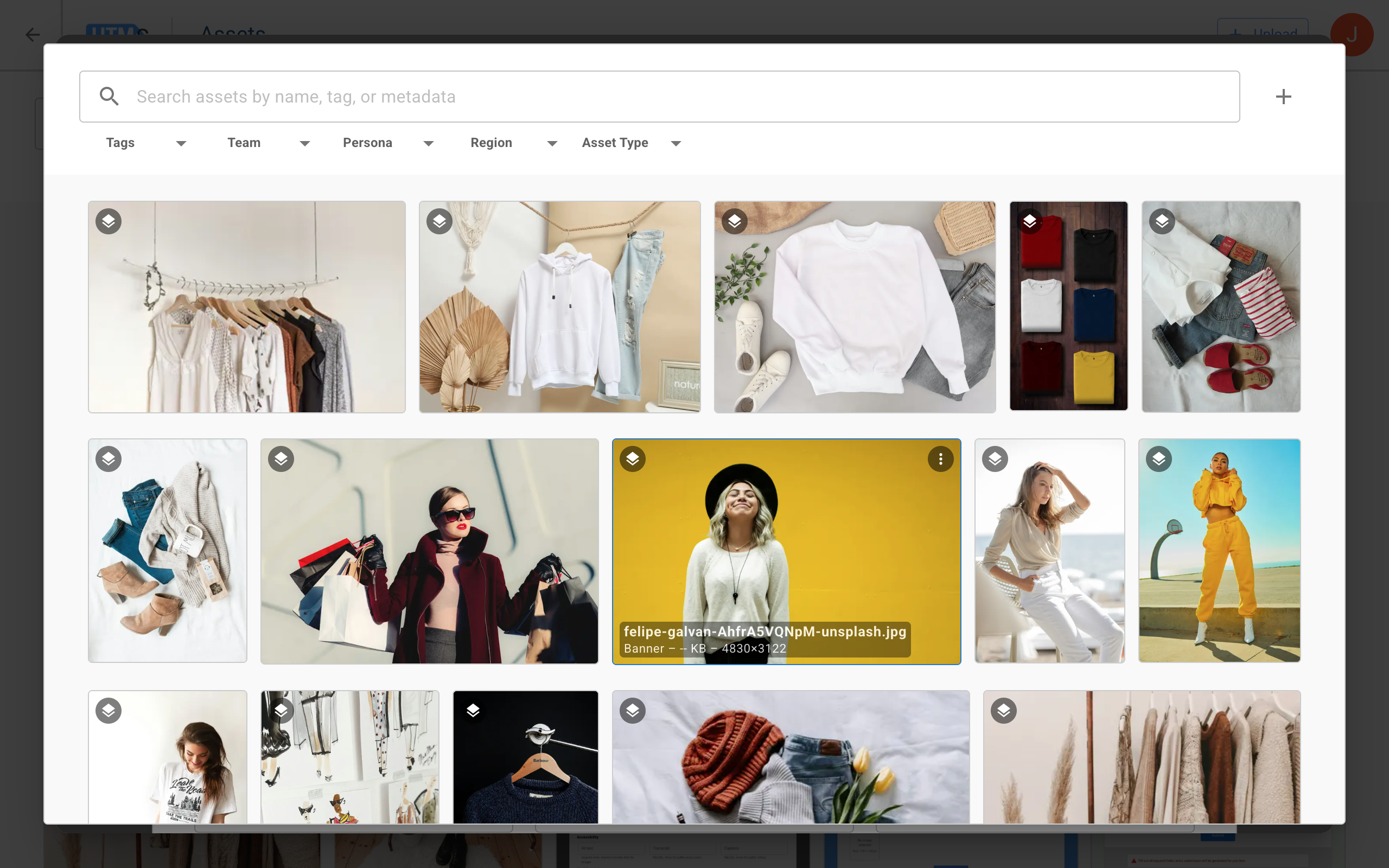The height and width of the screenshot is (868, 1389).
Task: Select the white sweatshirt flat lay thumbnail
Action: tap(854, 307)
